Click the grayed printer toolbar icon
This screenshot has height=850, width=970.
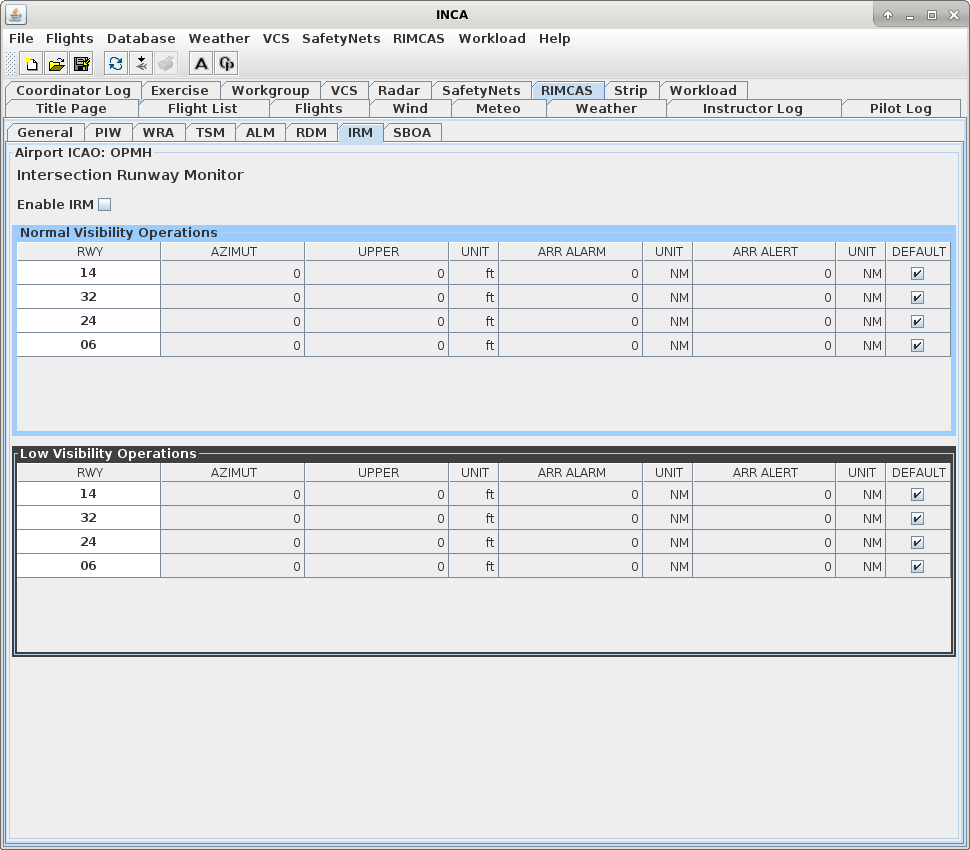click(166, 64)
